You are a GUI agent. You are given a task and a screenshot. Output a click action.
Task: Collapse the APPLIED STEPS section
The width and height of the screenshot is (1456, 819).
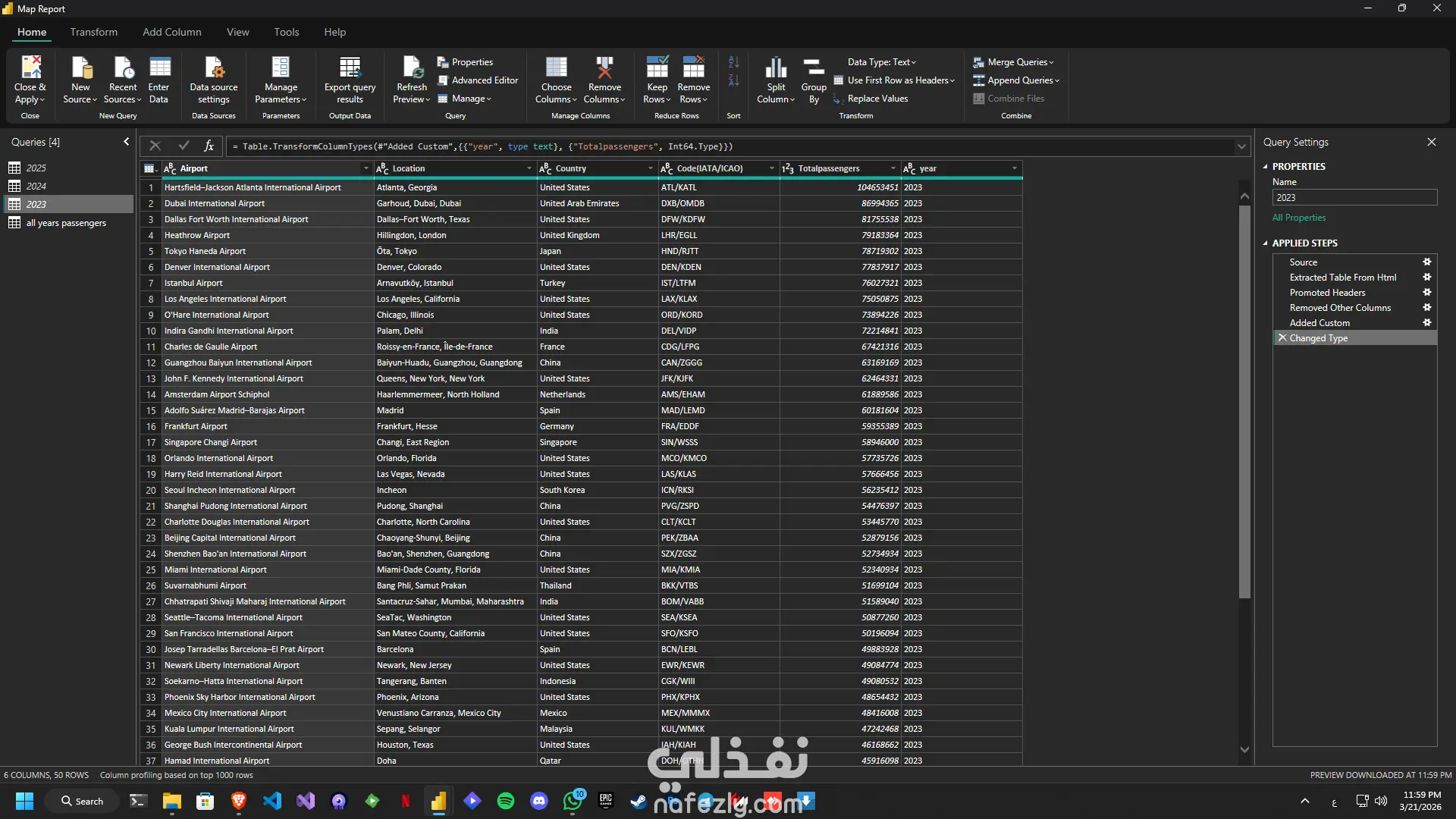(x=1266, y=243)
